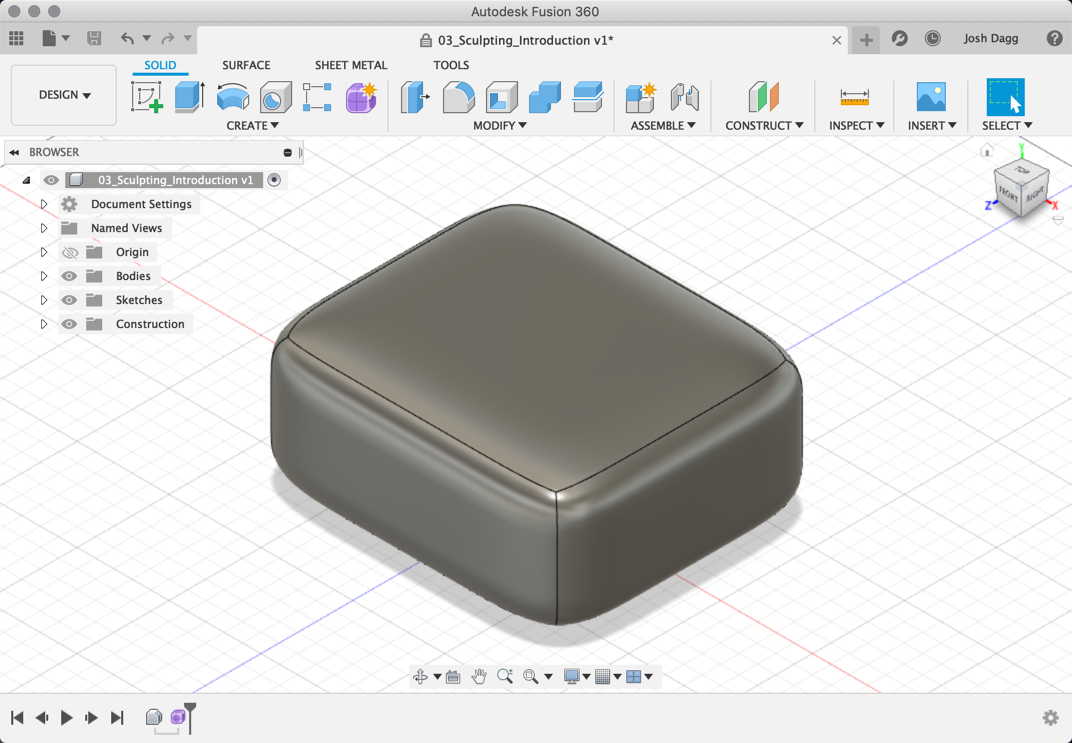Show the hidden Origin folder
This screenshot has height=743, width=1072.
point(70,252)
